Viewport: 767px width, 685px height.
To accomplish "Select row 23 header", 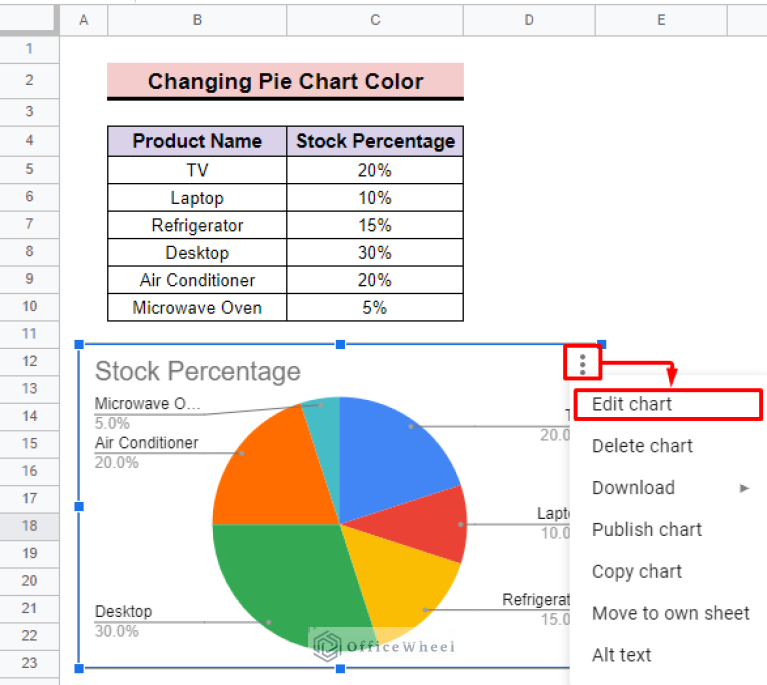I will click(29, 663).
